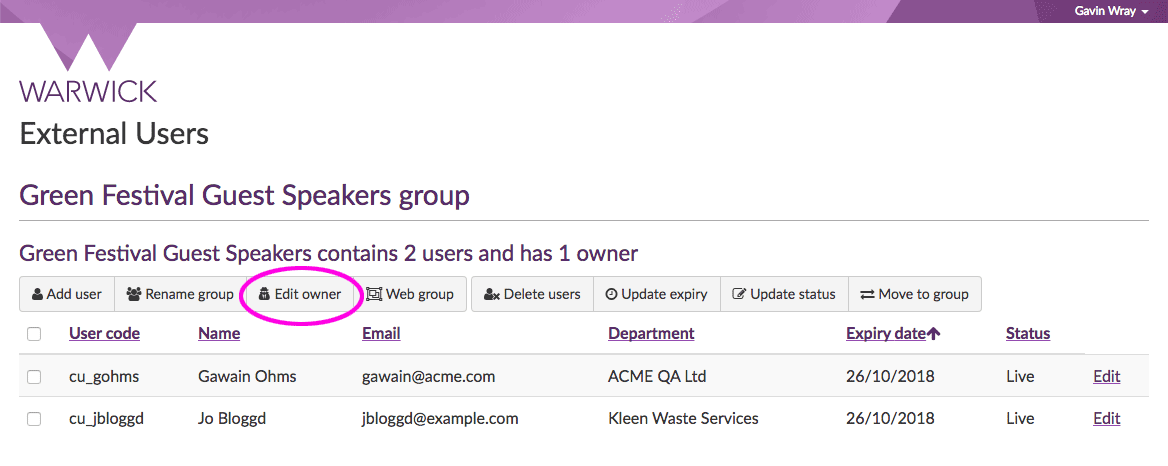
Task: Sort users by Name column header
Action: click(x=219, y=334)
